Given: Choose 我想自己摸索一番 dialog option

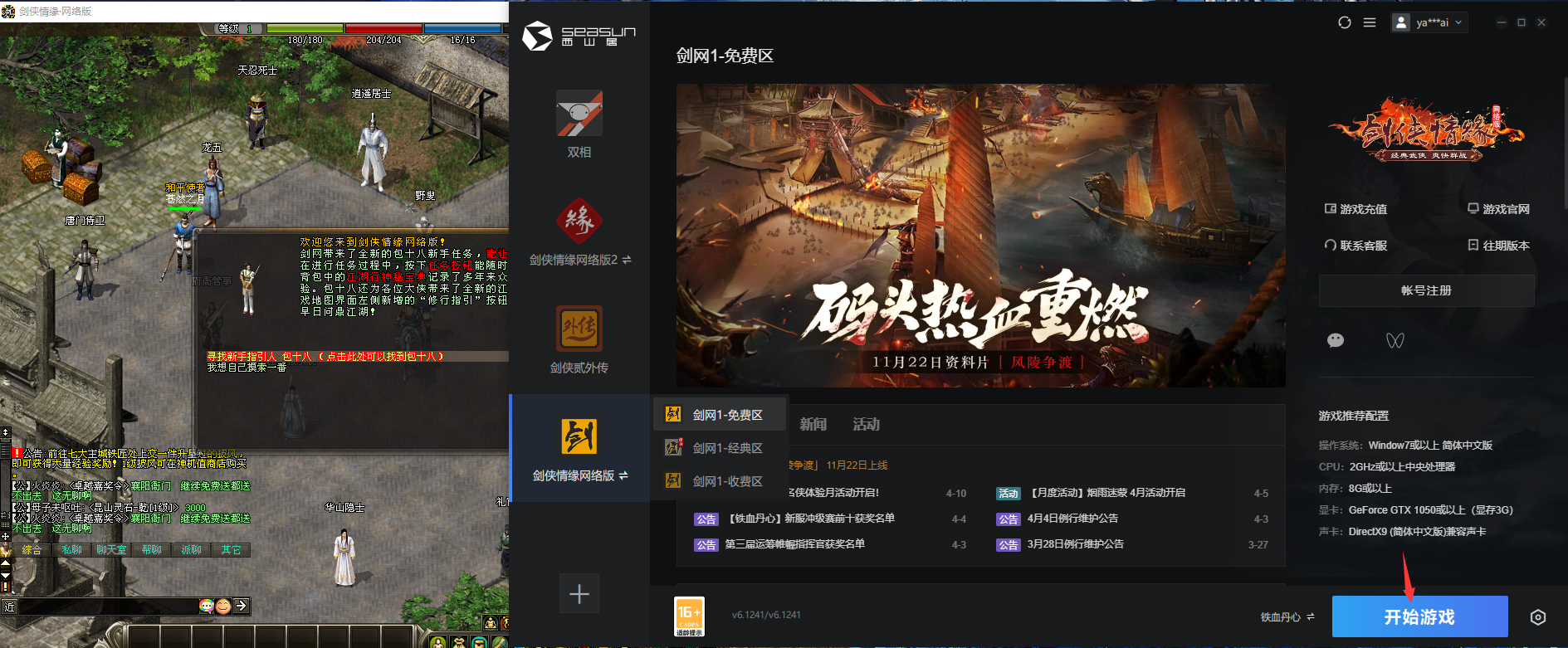Looking at the screenshot, I should (247, 367).
